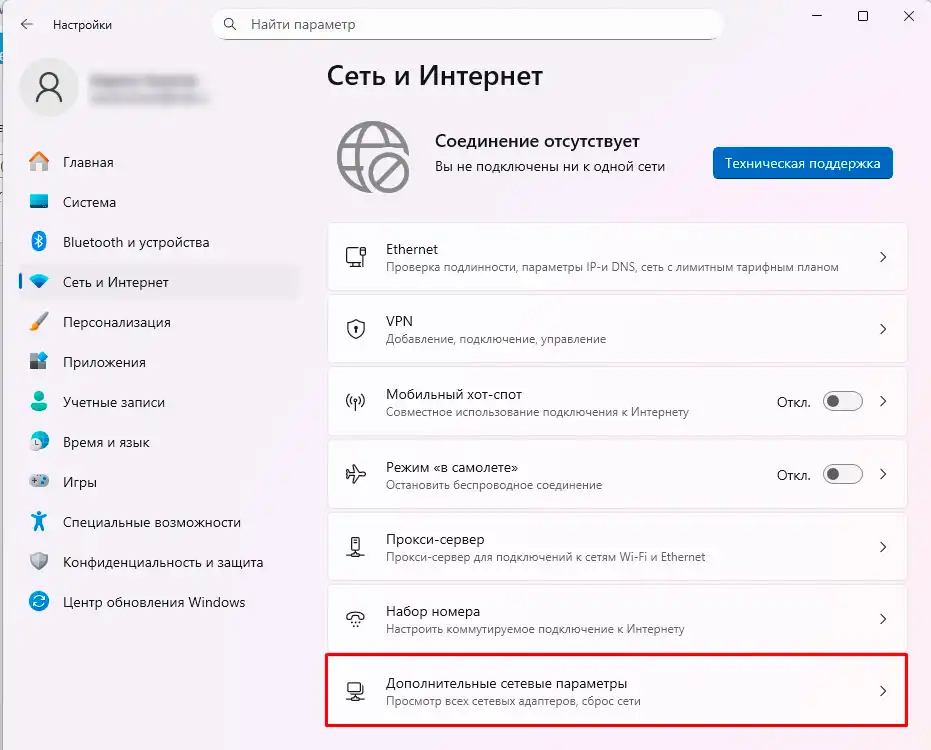Image resolution: width=931 pixels, height=750 pixels.
Task: Open the Ethernet network icon
Action: [x=356, y=258]
